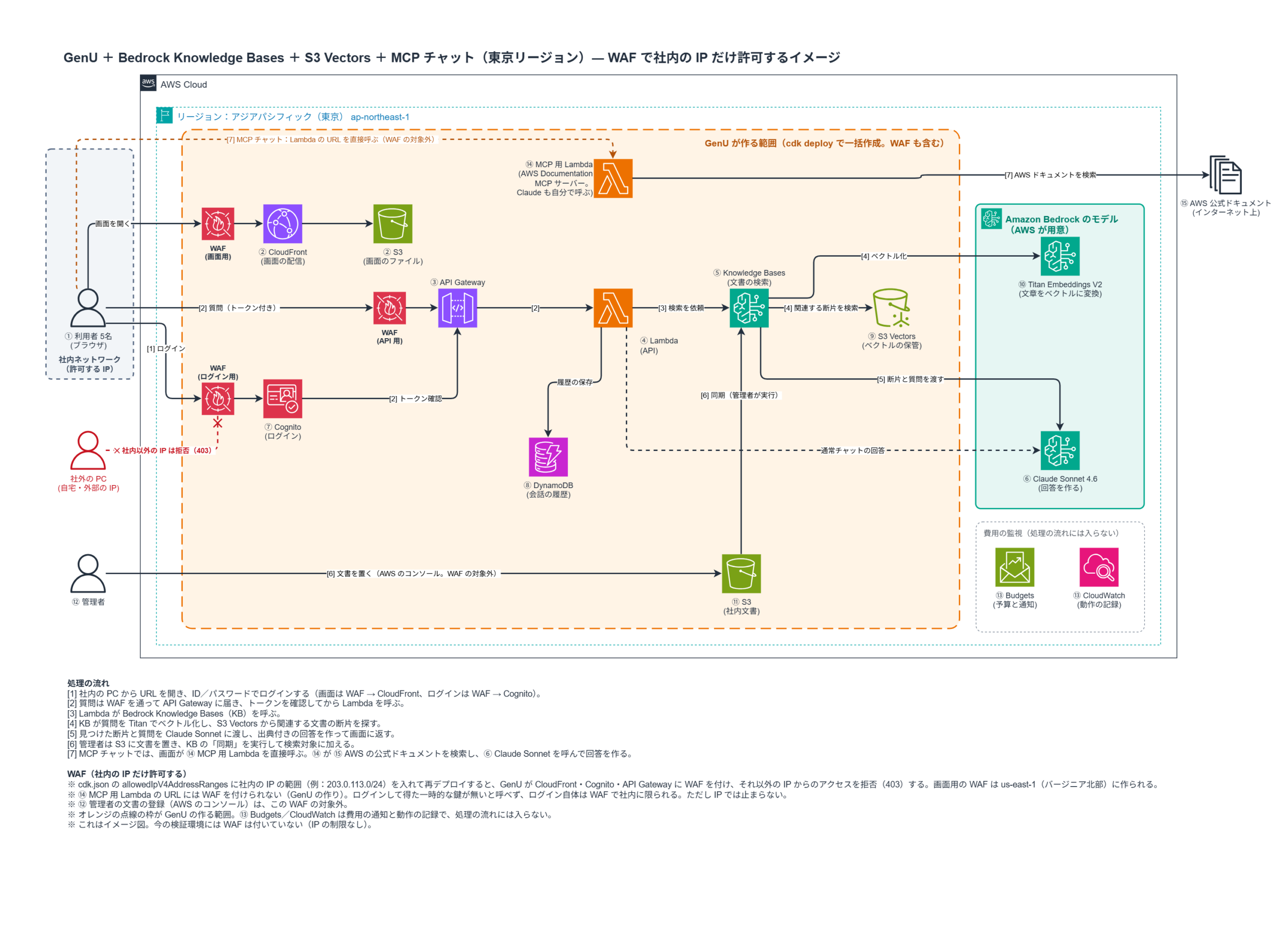Select the AWS 公式ドキュメント documents icon
This screenshot has width=1288, height=933.
click(1226, 175)
